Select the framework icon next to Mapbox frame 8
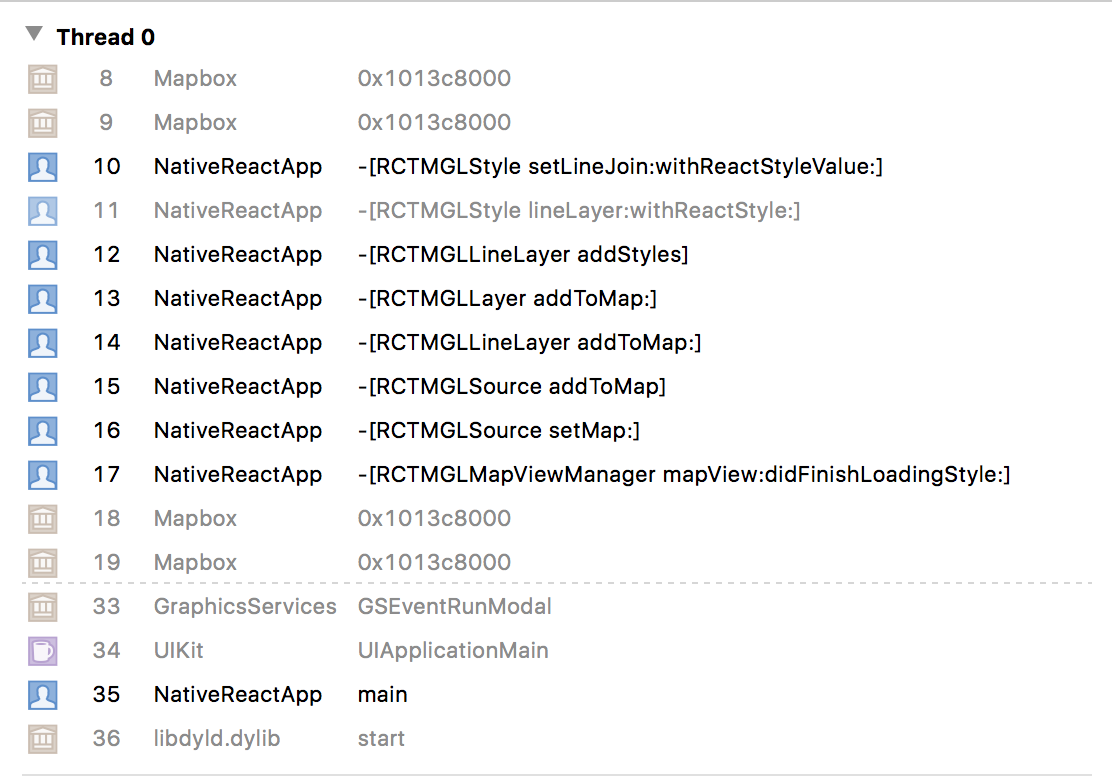Viewport: 1112px width, 776px height. (42, 78)
